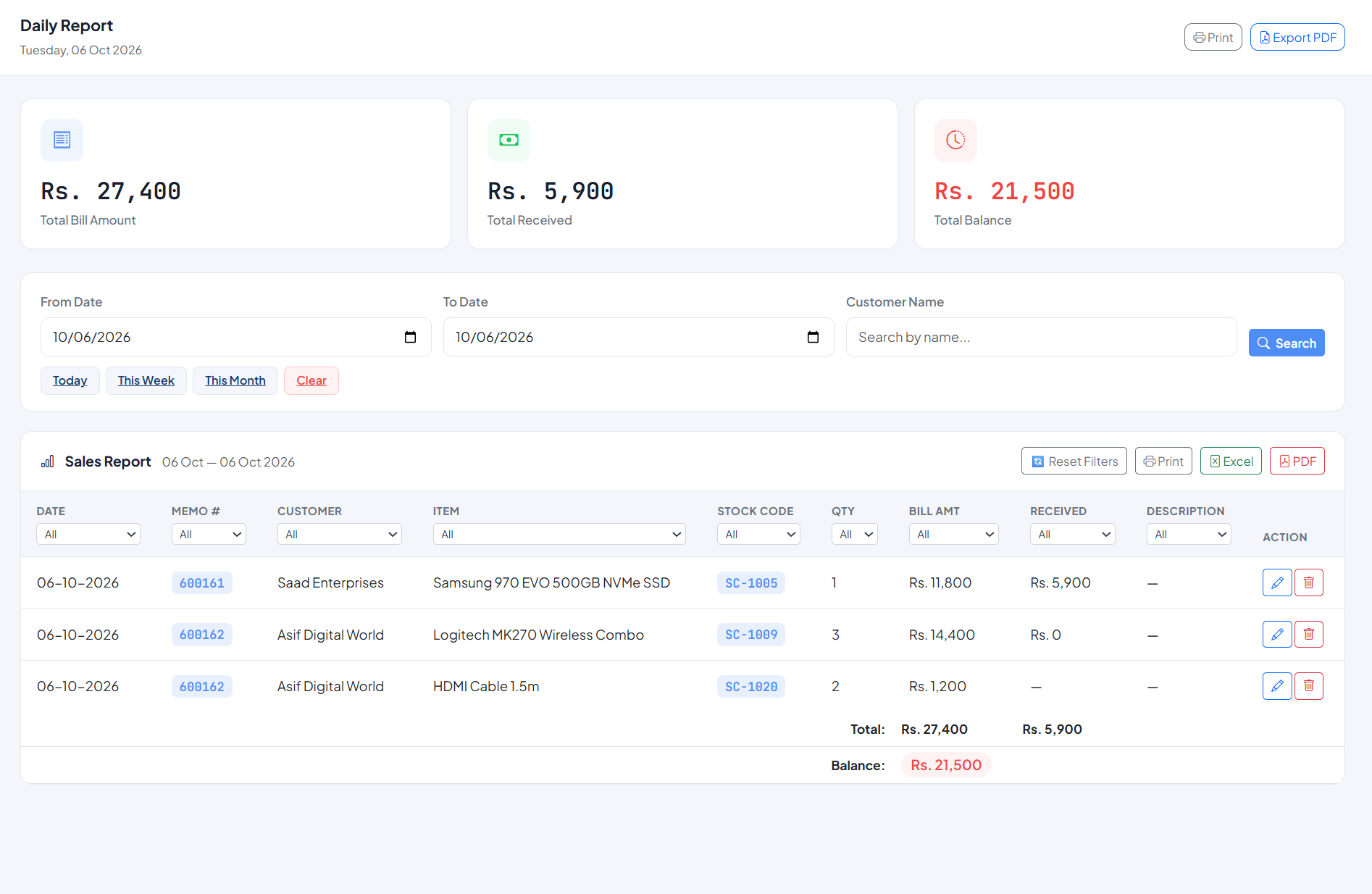This screenshot has height=894, width=1372.
Task: Click Asif Digital World in Logitech row
Action: 330,635
